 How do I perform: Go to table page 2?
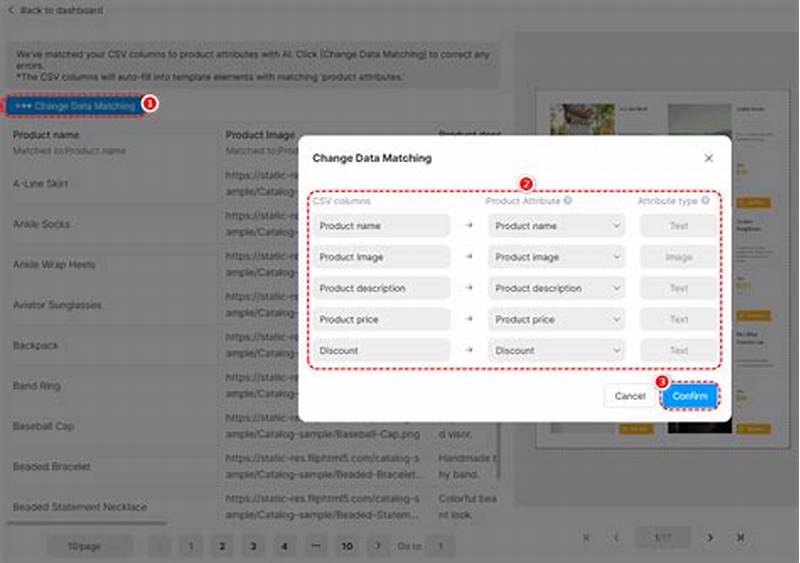(222, 546)
